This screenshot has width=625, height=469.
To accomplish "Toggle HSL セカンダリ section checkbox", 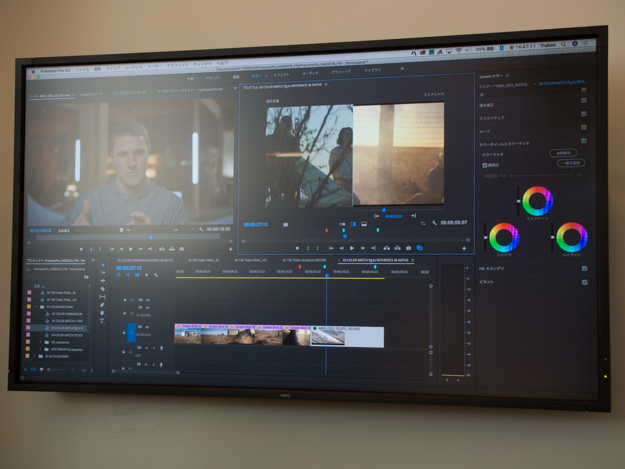I will point(584,269).
